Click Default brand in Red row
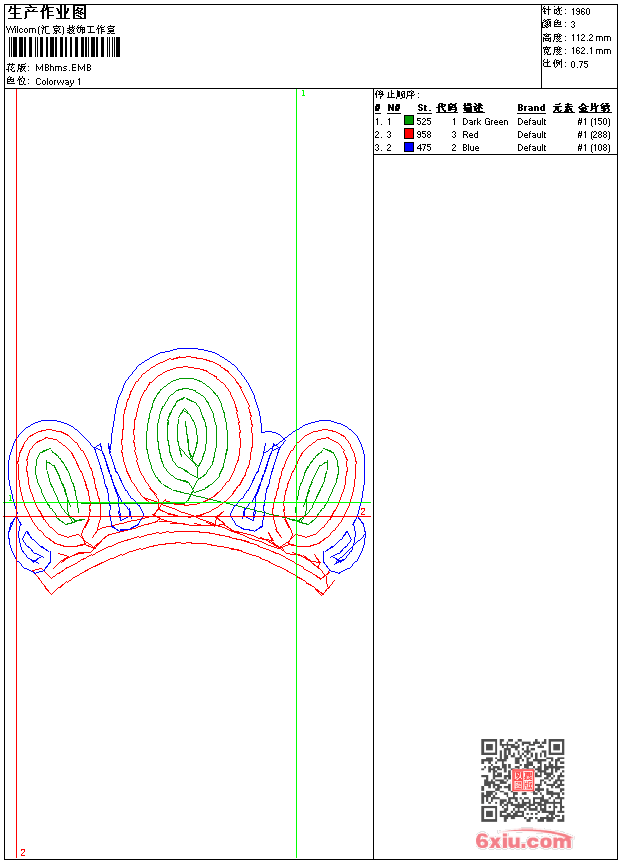Screen dimensions: 620x860 (532, 135)
